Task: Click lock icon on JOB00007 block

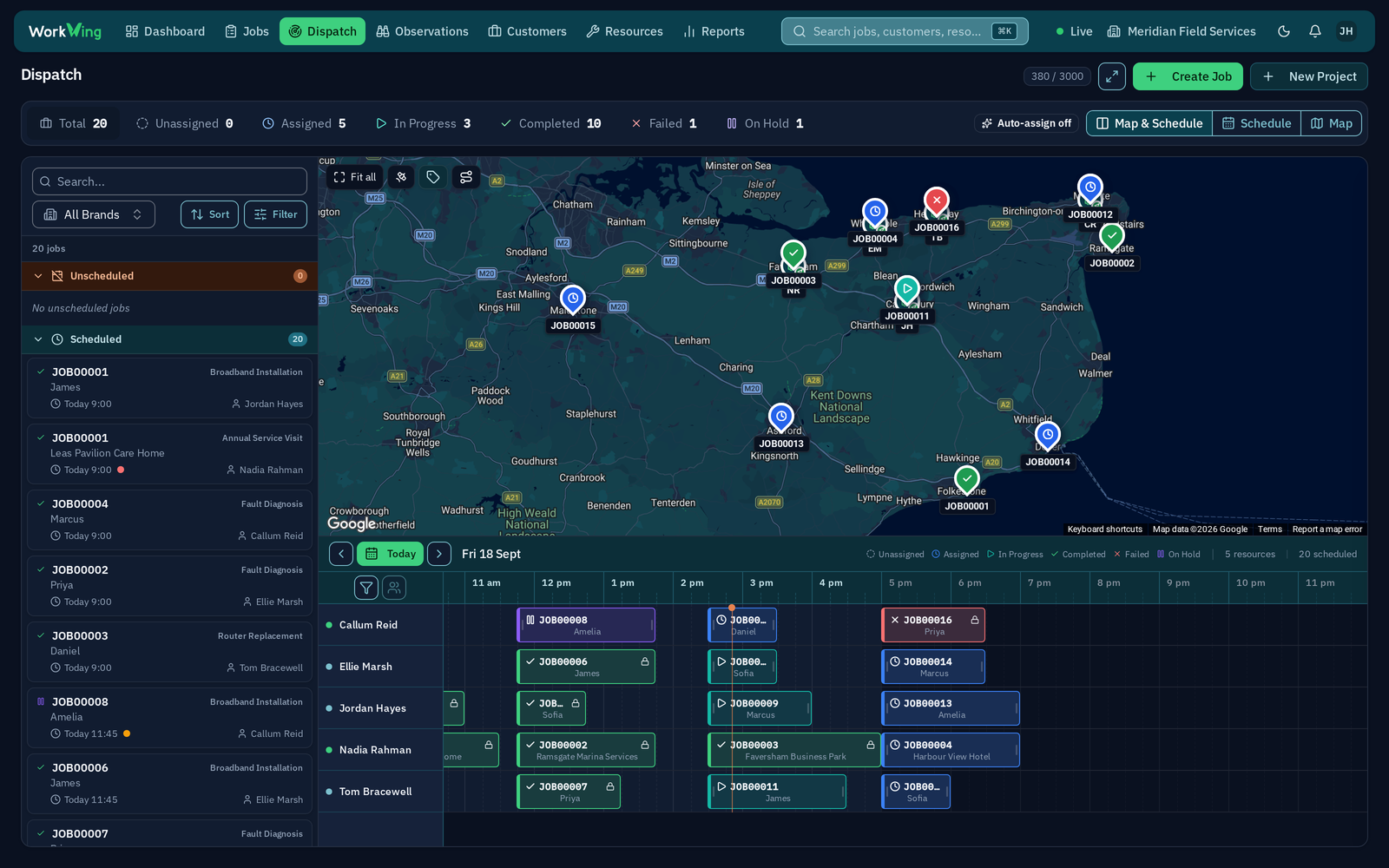Action: tap(610, 786)
